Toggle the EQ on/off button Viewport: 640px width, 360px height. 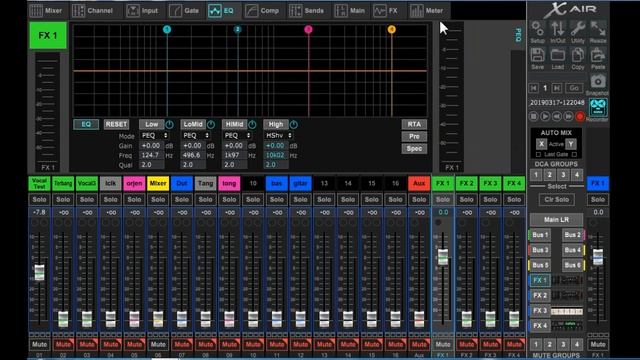[x=86, y=124]
